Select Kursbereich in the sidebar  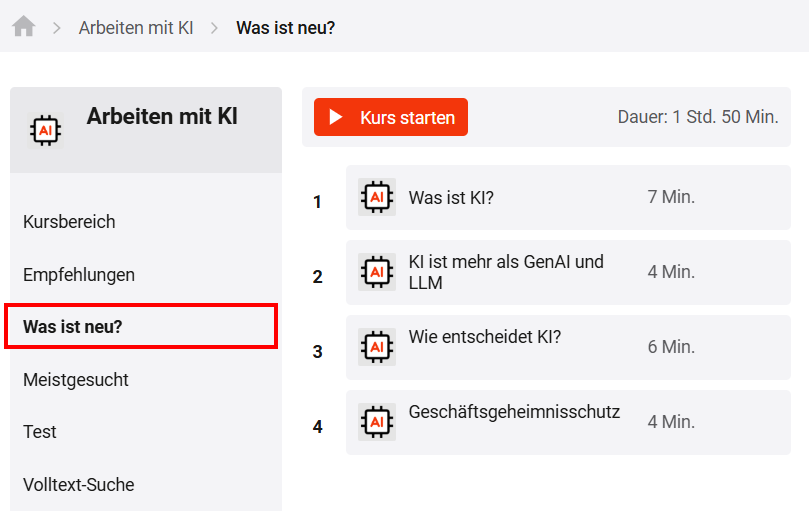[x=69, y=222]
